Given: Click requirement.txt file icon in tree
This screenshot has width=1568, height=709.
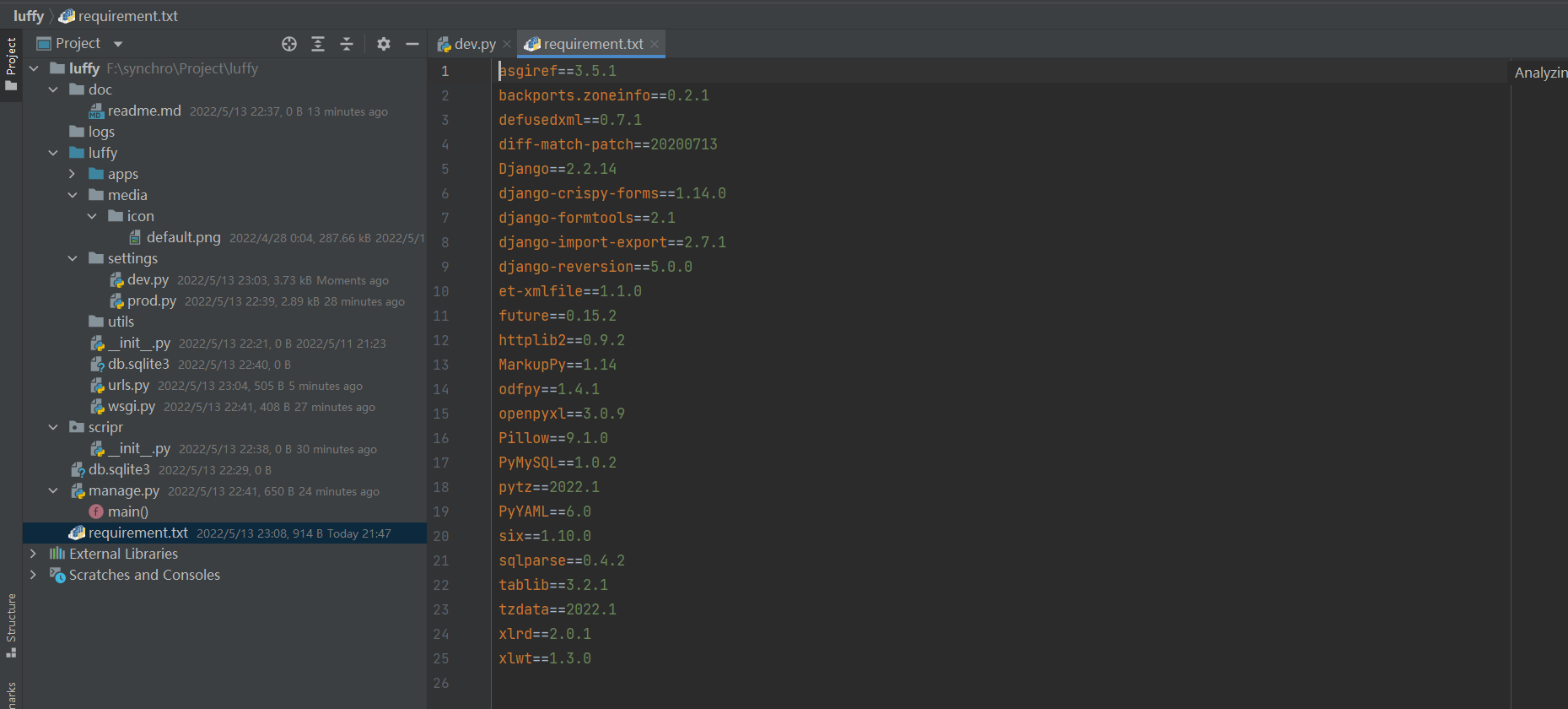Looking at the screenshot, I should 77,533.
